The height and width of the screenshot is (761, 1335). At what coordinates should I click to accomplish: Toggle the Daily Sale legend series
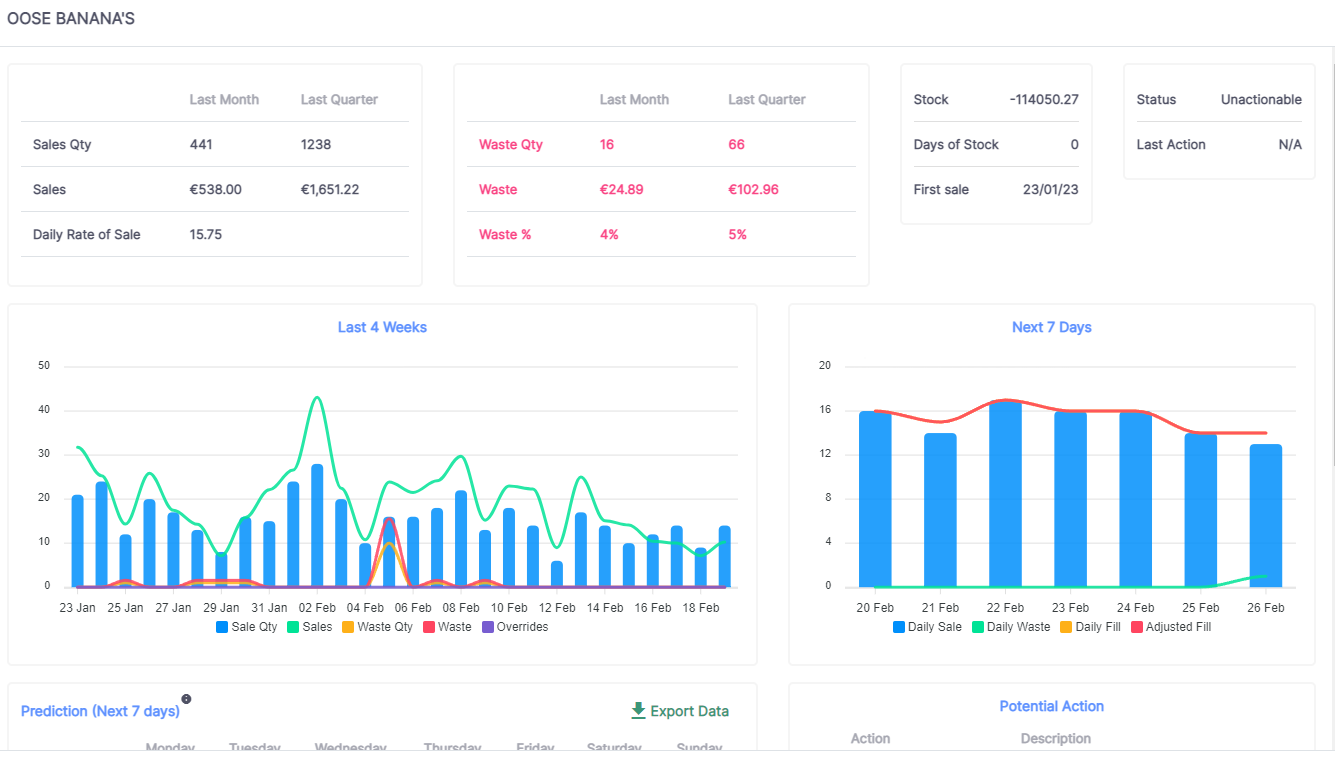(x=926, y=627)
